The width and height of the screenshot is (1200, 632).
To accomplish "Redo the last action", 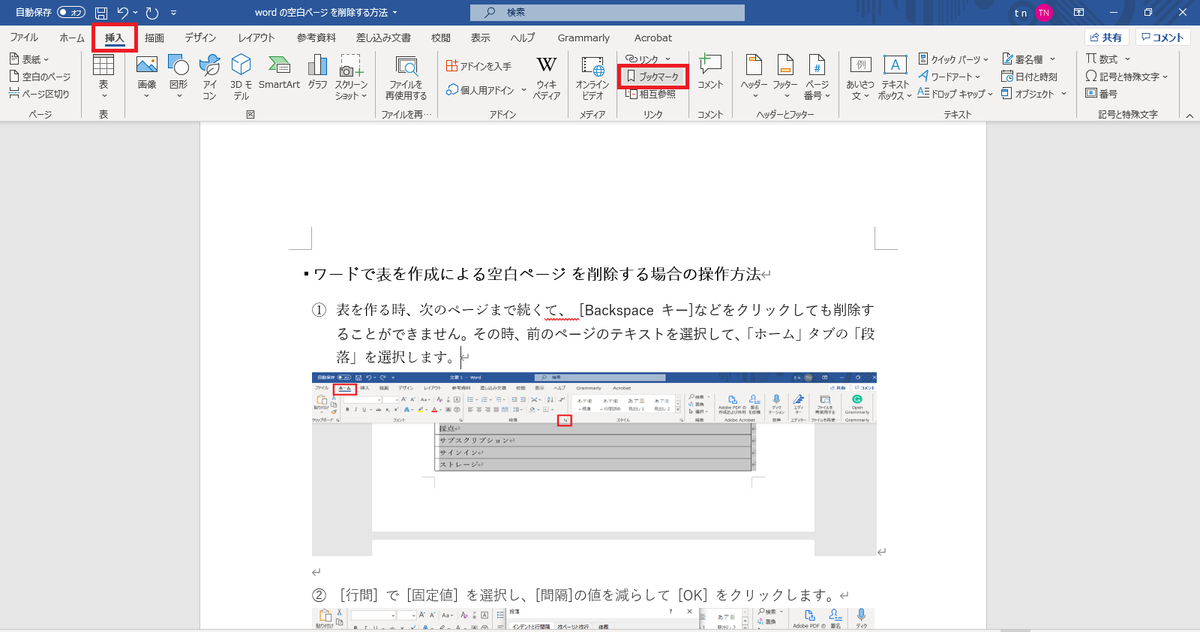I will pos(153,13).
